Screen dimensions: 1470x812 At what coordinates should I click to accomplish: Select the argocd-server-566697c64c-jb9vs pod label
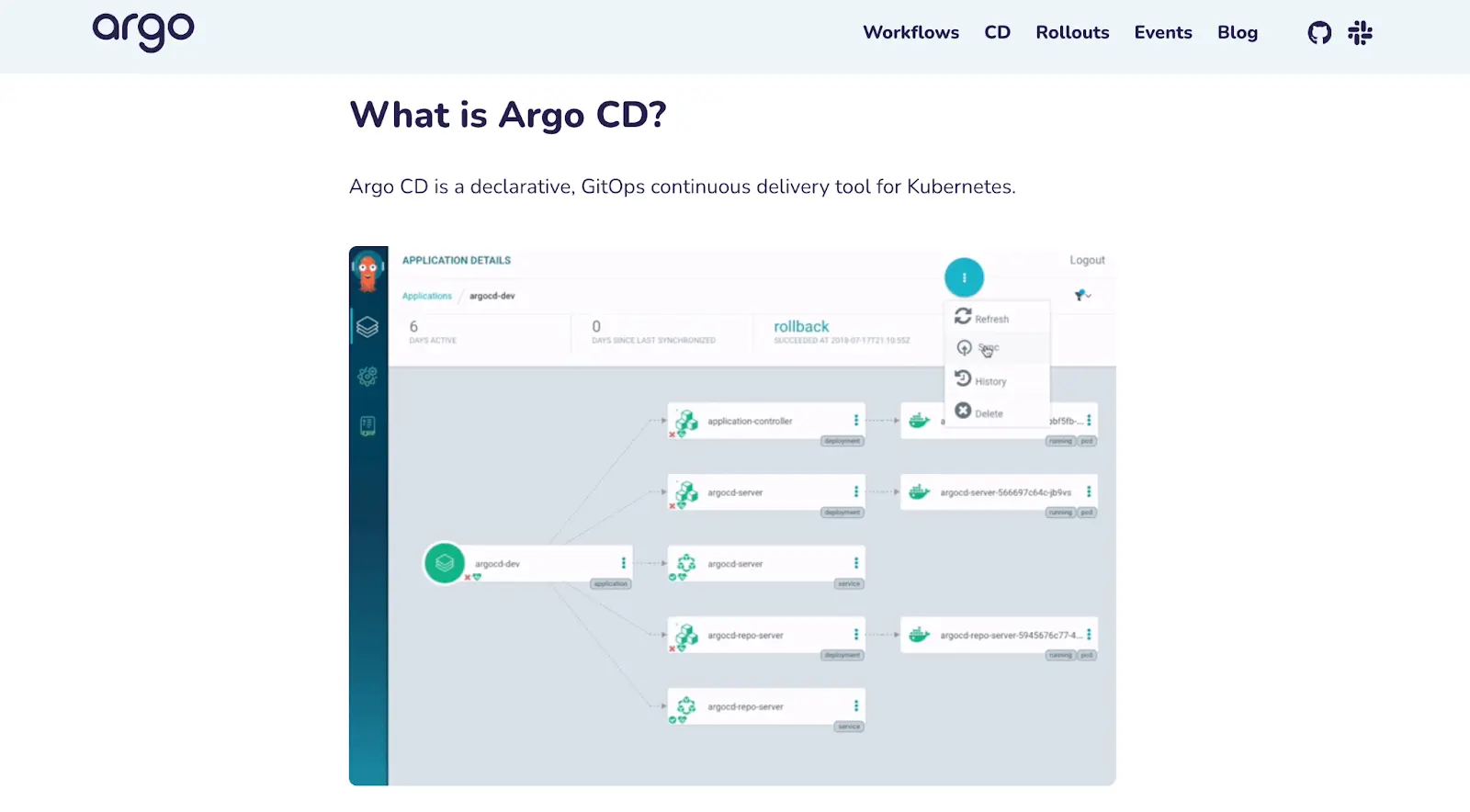(x=1005, y=492)
